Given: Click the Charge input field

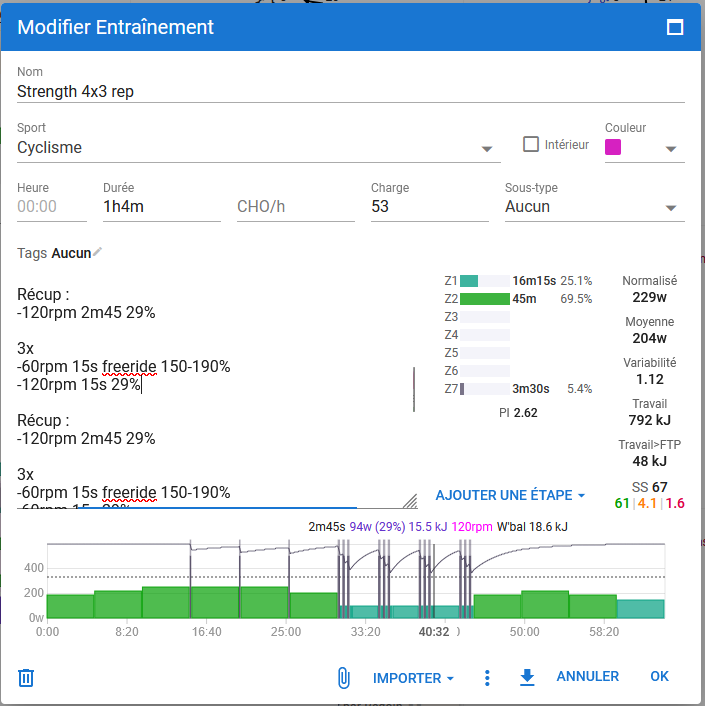Looking at the screenshot, I should coord(429,207).
